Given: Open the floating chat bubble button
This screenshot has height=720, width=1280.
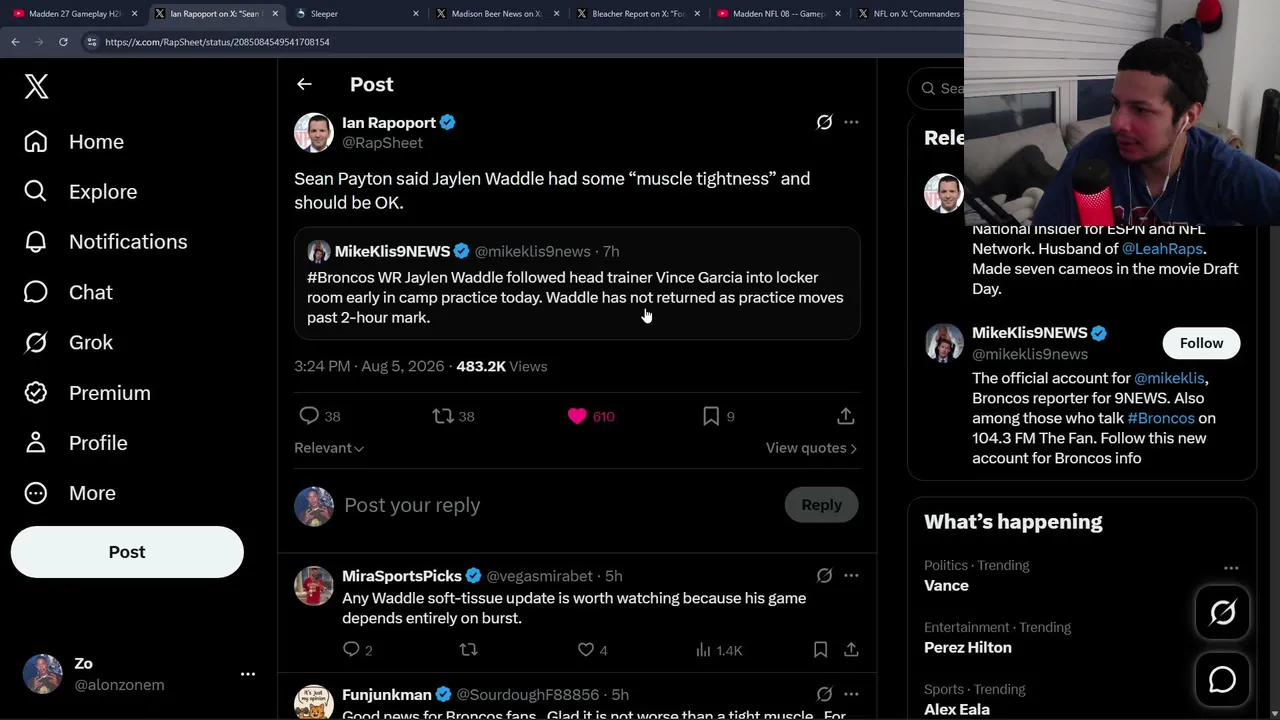Looking at the screenshot, I should tap(1222, 680).
